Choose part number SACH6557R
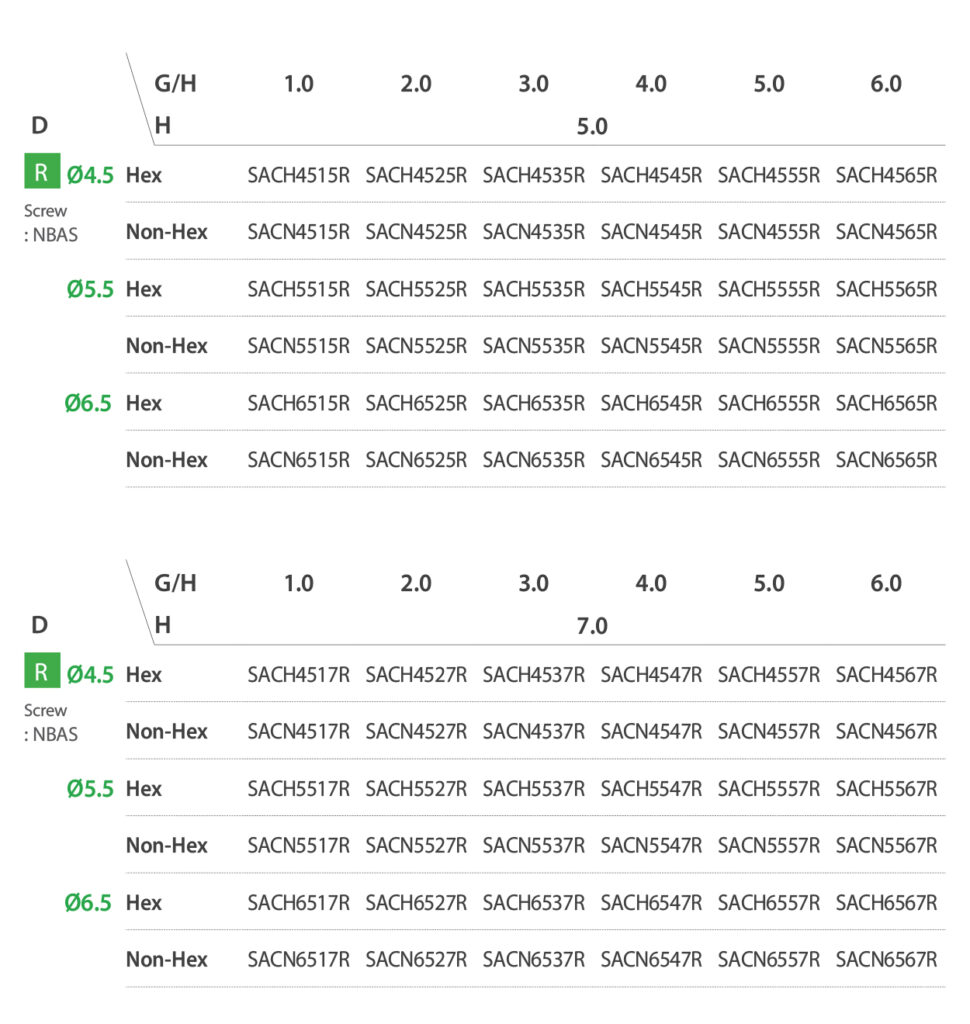The width and height of the screenshot is (970, 1024). (x=768, y=902)
